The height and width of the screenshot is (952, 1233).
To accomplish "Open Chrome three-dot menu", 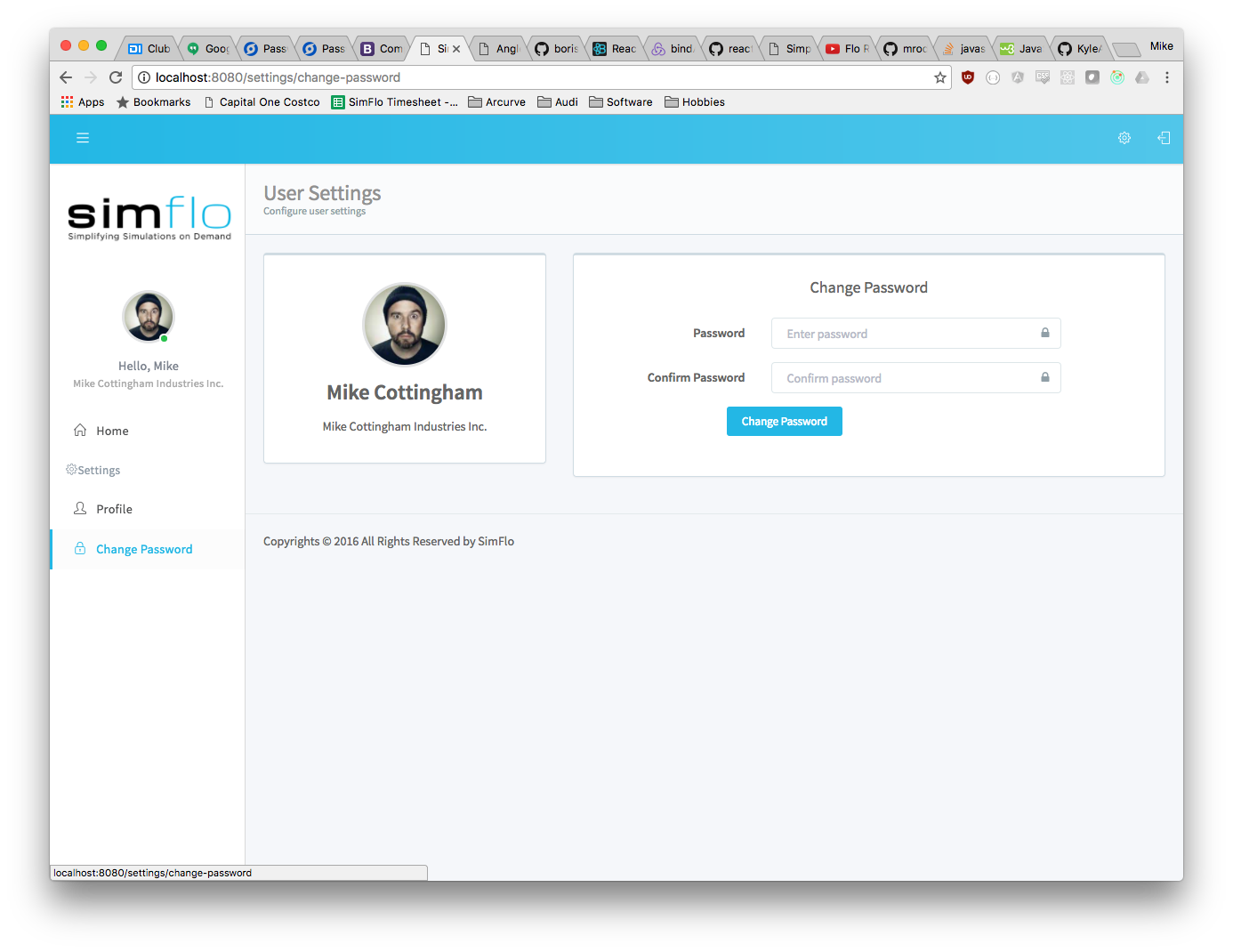I will point(1167,77).
